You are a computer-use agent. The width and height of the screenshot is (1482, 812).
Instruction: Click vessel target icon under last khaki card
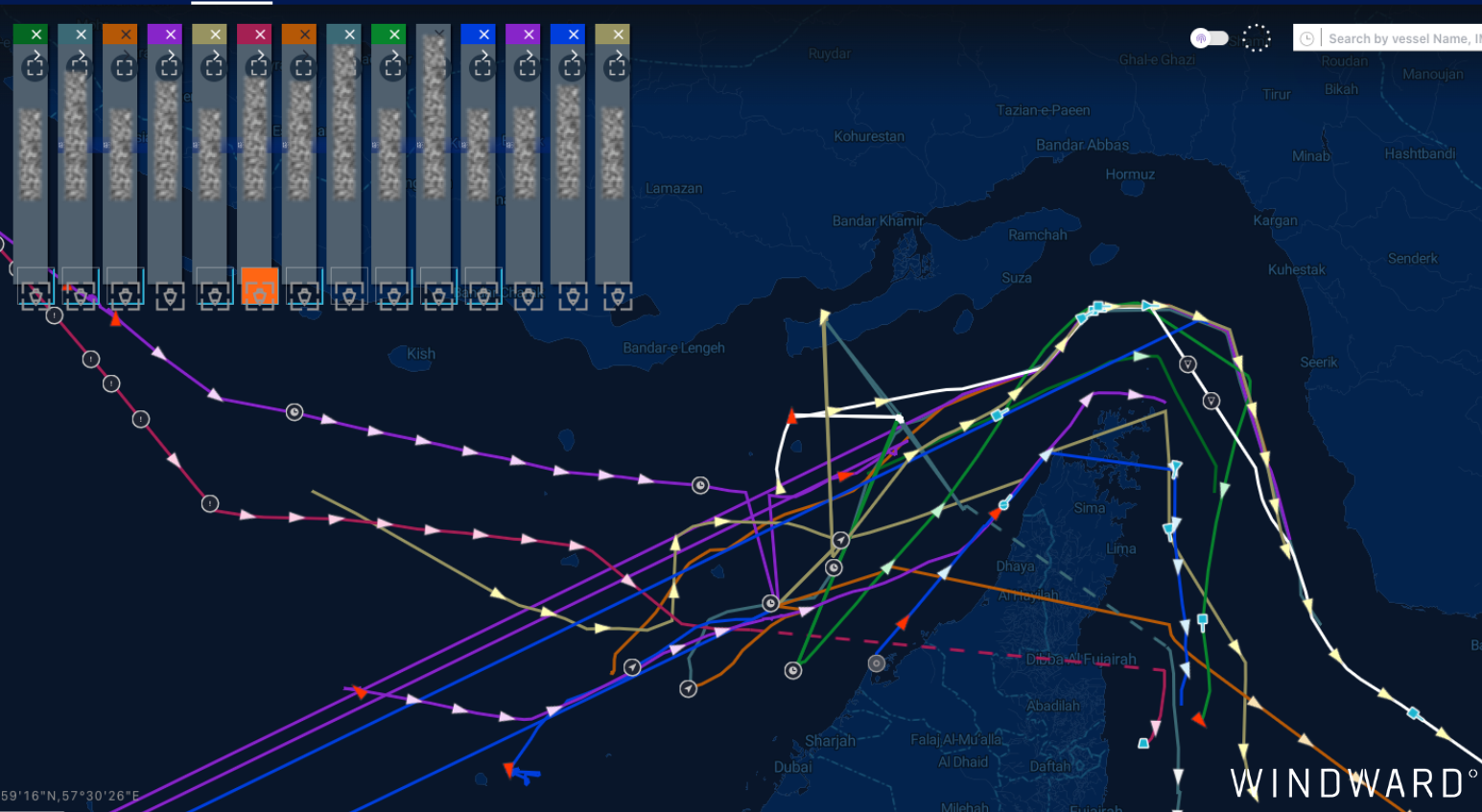617,296
